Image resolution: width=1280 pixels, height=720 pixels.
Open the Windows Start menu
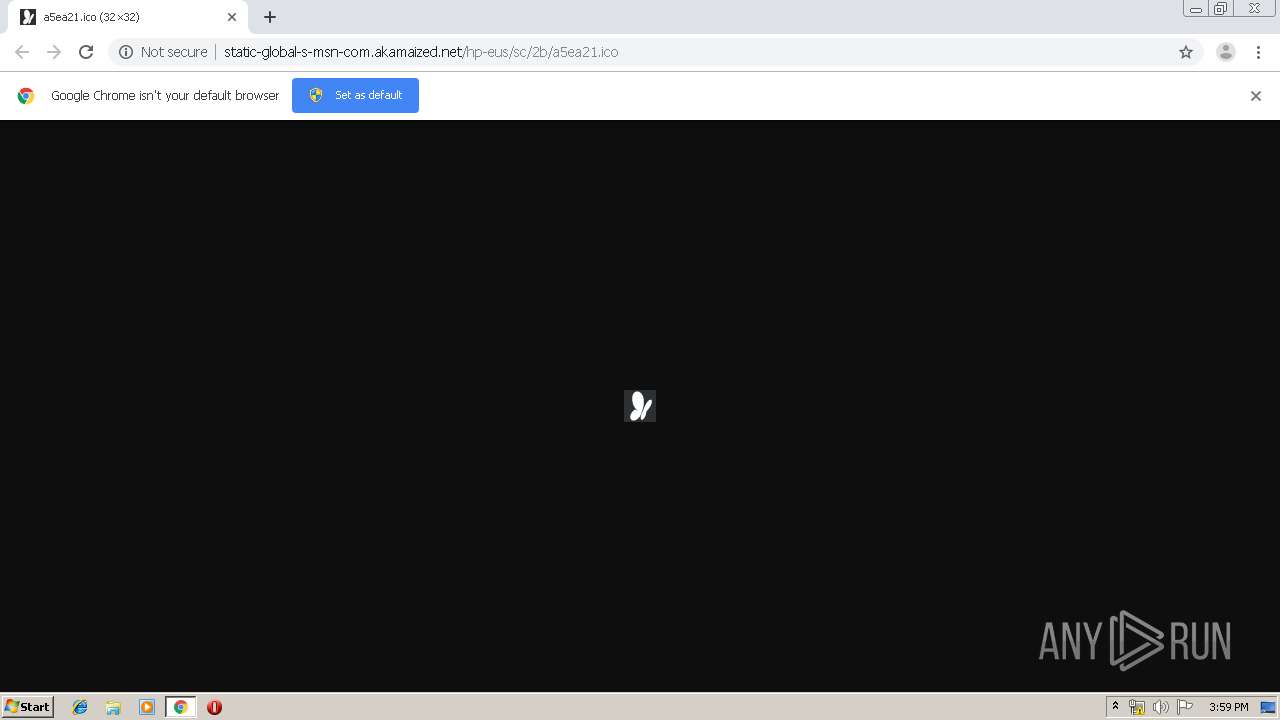tap(28, 707)
